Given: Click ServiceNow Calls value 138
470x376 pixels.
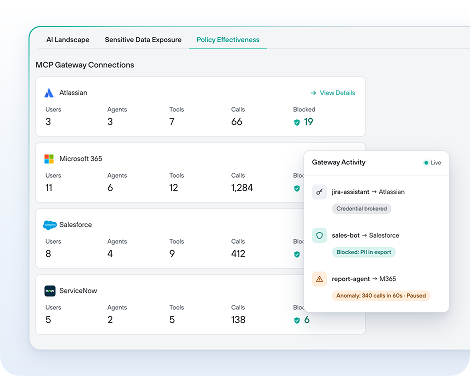Looking at the screenshot, I should point(238,320).
